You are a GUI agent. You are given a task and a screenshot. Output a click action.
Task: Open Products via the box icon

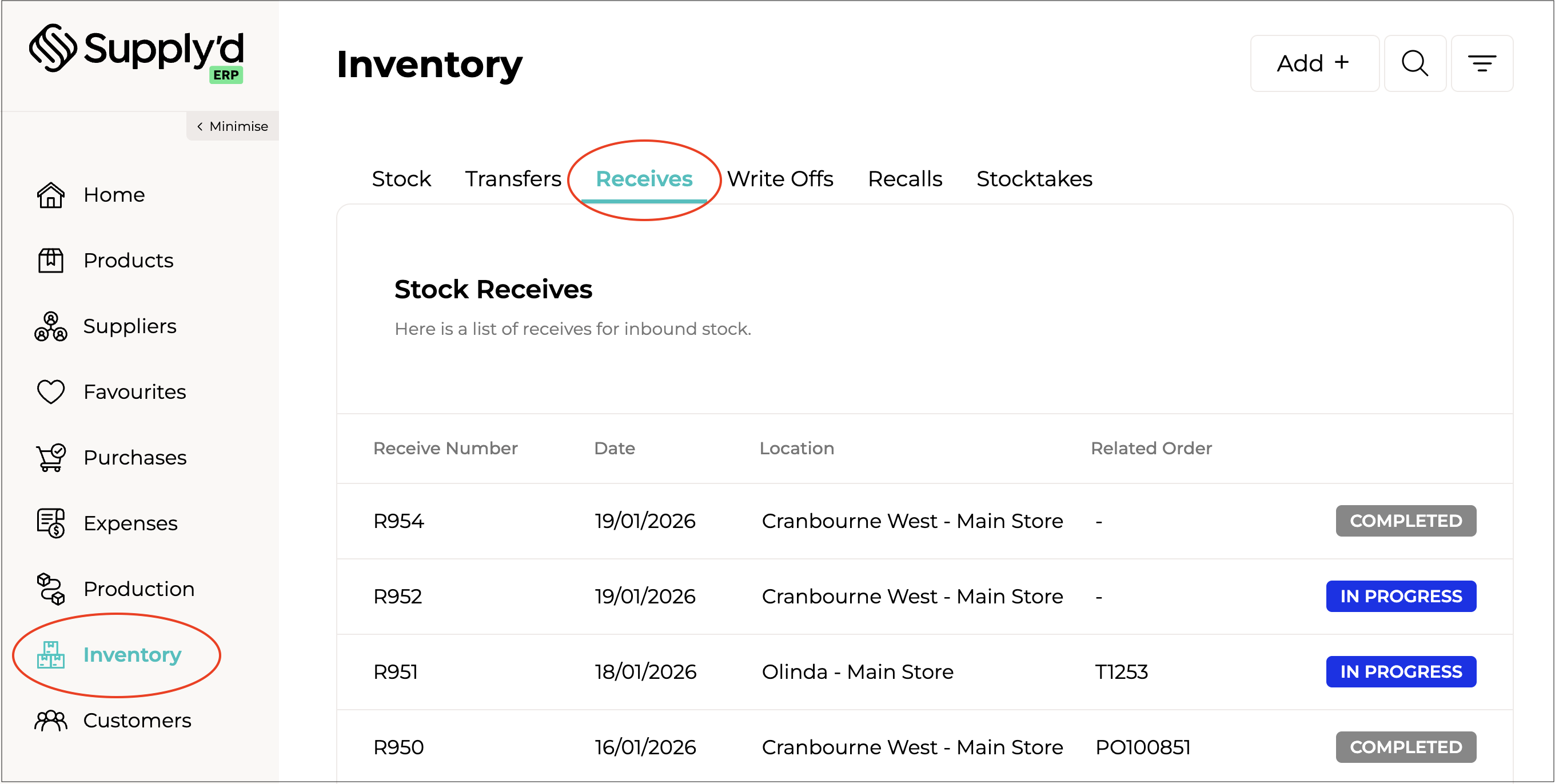51,261
